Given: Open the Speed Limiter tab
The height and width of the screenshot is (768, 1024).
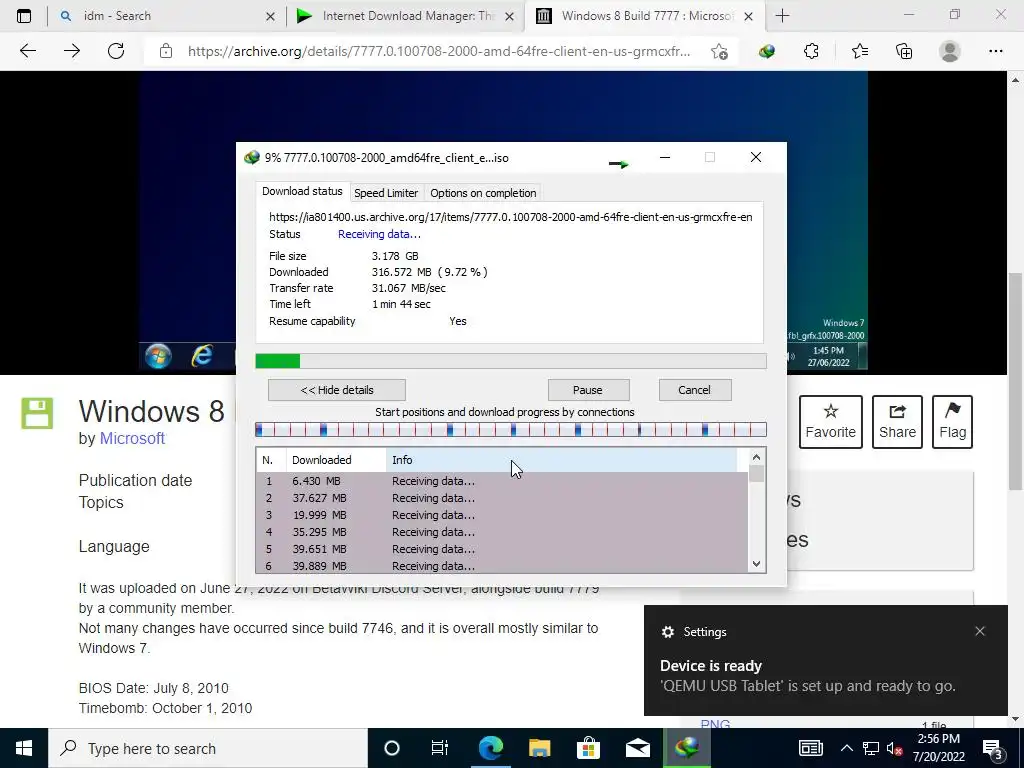Looking at the screenshot, I should (386, 193).
